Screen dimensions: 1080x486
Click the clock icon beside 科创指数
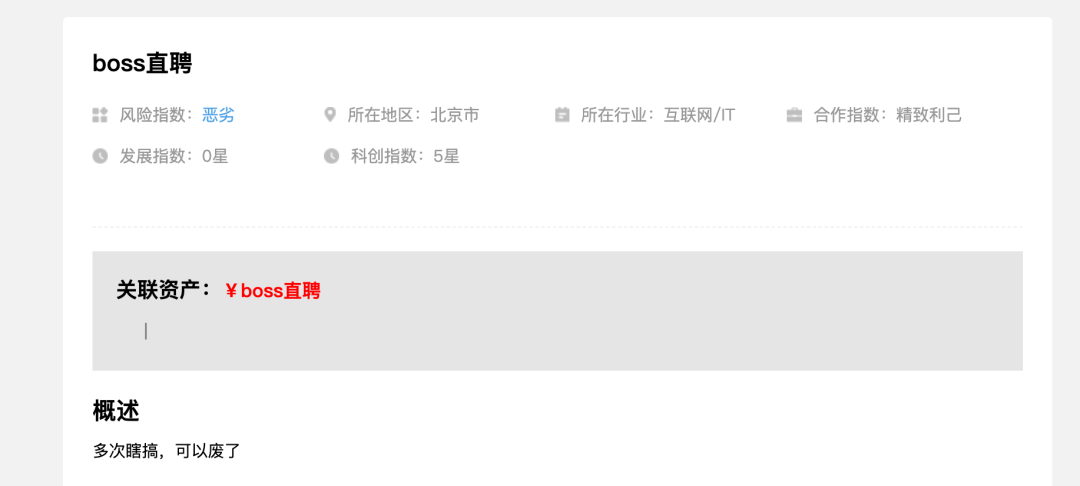tap(331, 156)
